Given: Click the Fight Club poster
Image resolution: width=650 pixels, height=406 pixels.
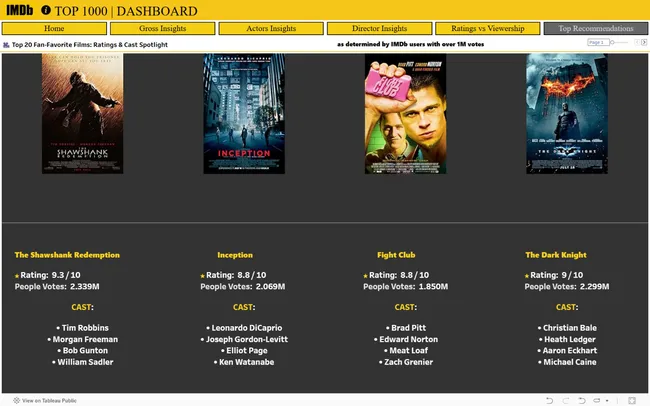Looking at the screenshot, I should (405, 113).
